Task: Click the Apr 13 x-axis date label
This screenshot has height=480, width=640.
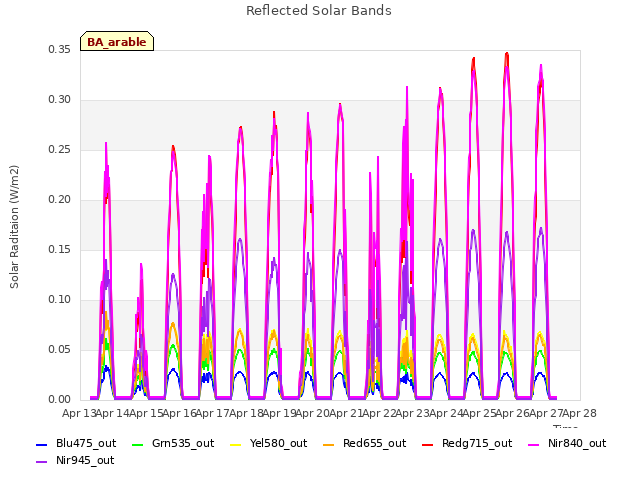Action: (79, 413)
